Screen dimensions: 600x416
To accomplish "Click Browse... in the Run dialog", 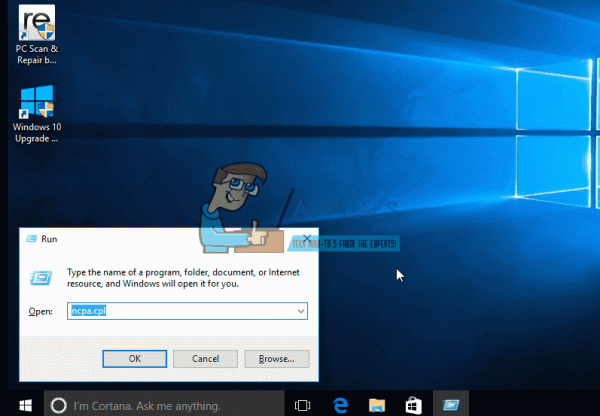I will [277, 359].
